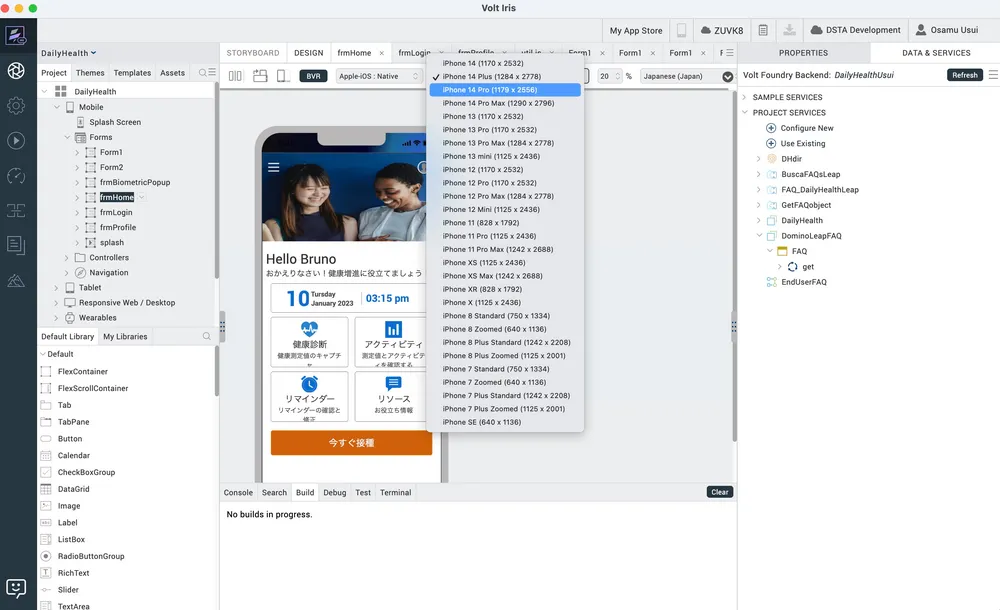Open Data & Services panel menu icon
Screen dimensions: 1000x610
pyautogui.click(x=993, y=75)
